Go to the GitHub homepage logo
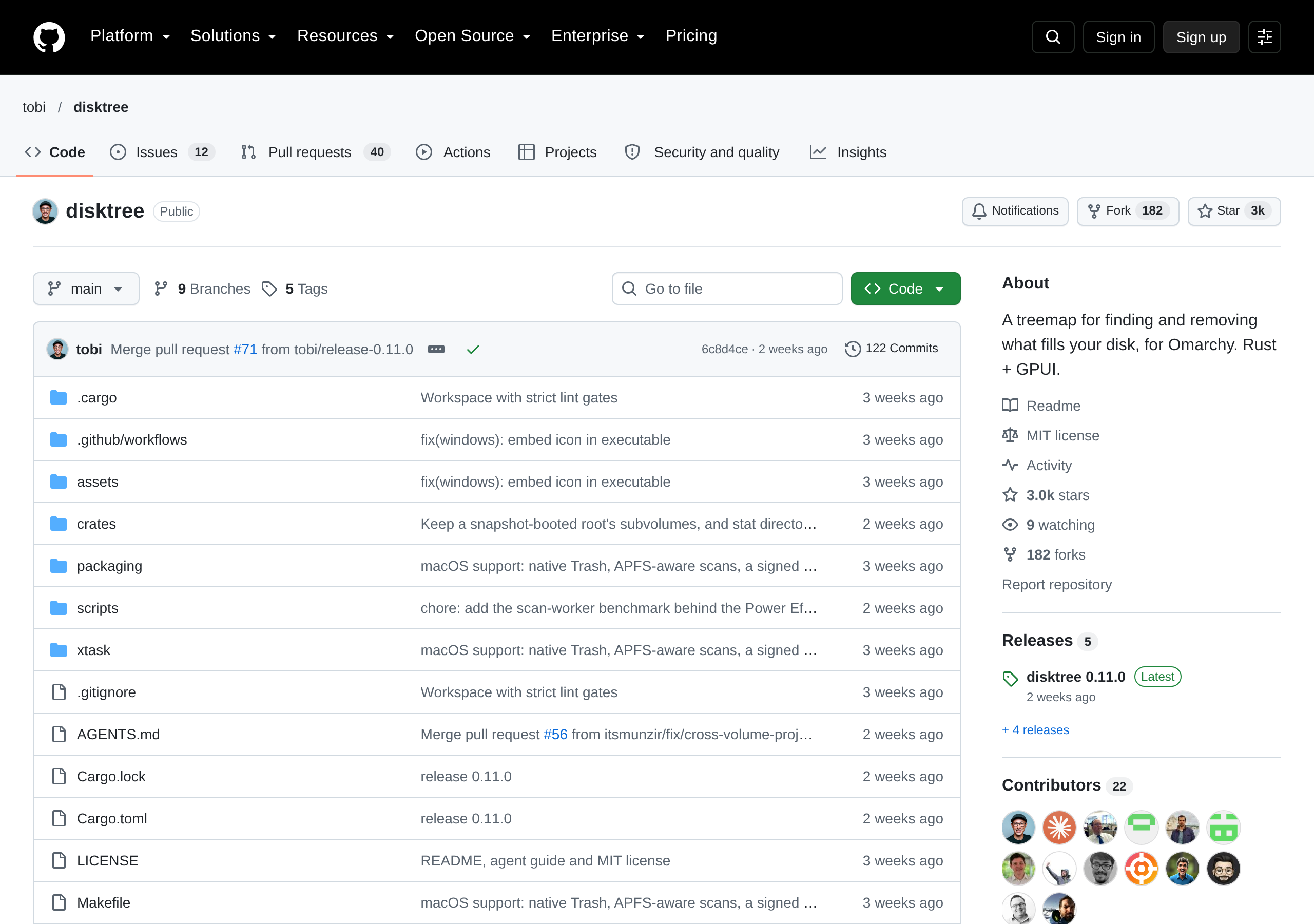 click(49, 37)
